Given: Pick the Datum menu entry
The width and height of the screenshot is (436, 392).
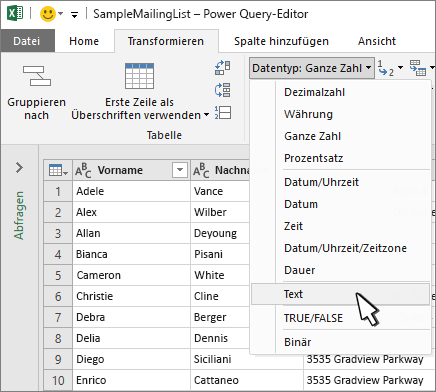Looking at the screenshot, I should (301, 204).
